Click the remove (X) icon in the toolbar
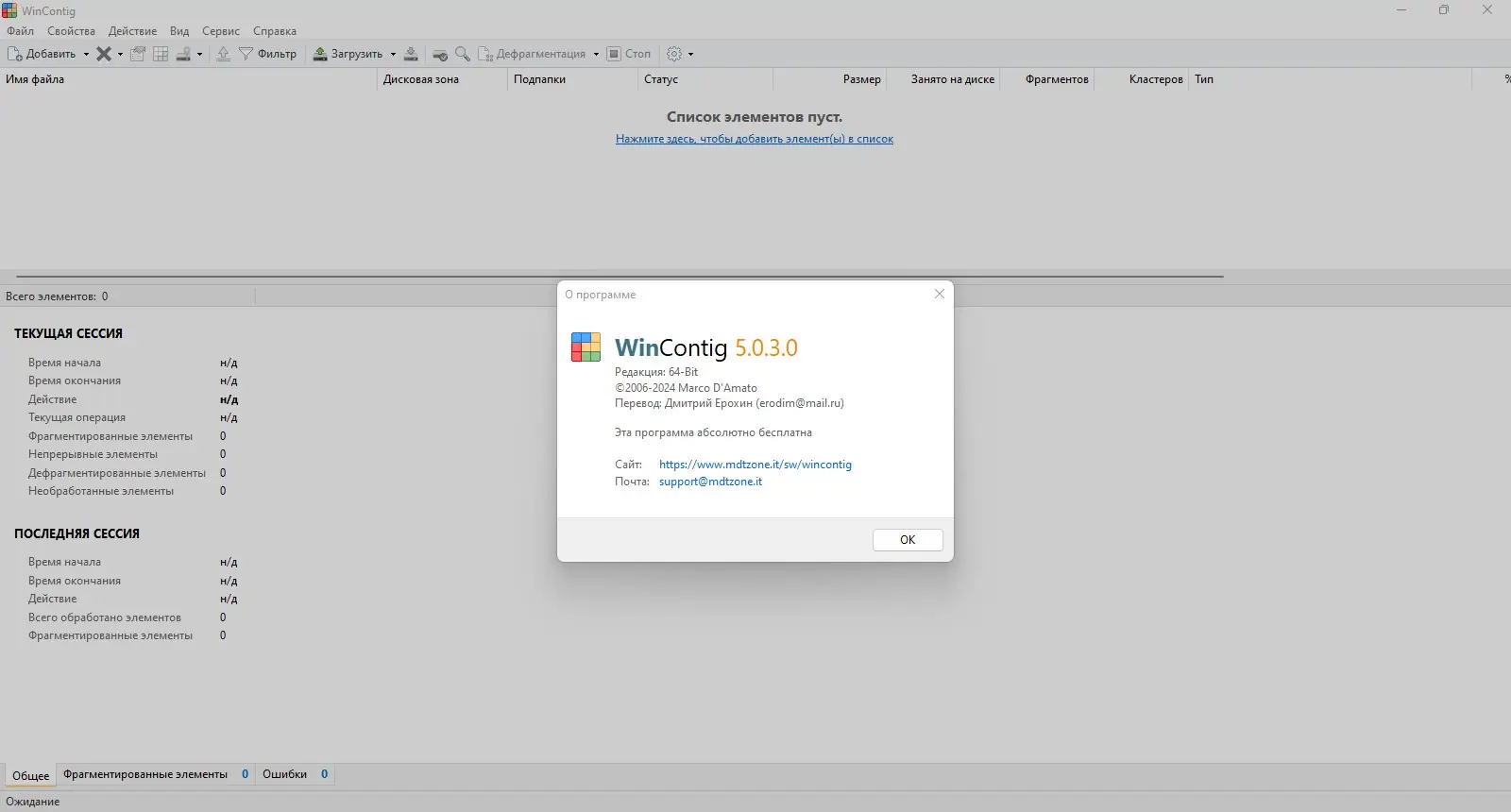The width and height of the screenshot is (1511, 812). tap(104, 54)
